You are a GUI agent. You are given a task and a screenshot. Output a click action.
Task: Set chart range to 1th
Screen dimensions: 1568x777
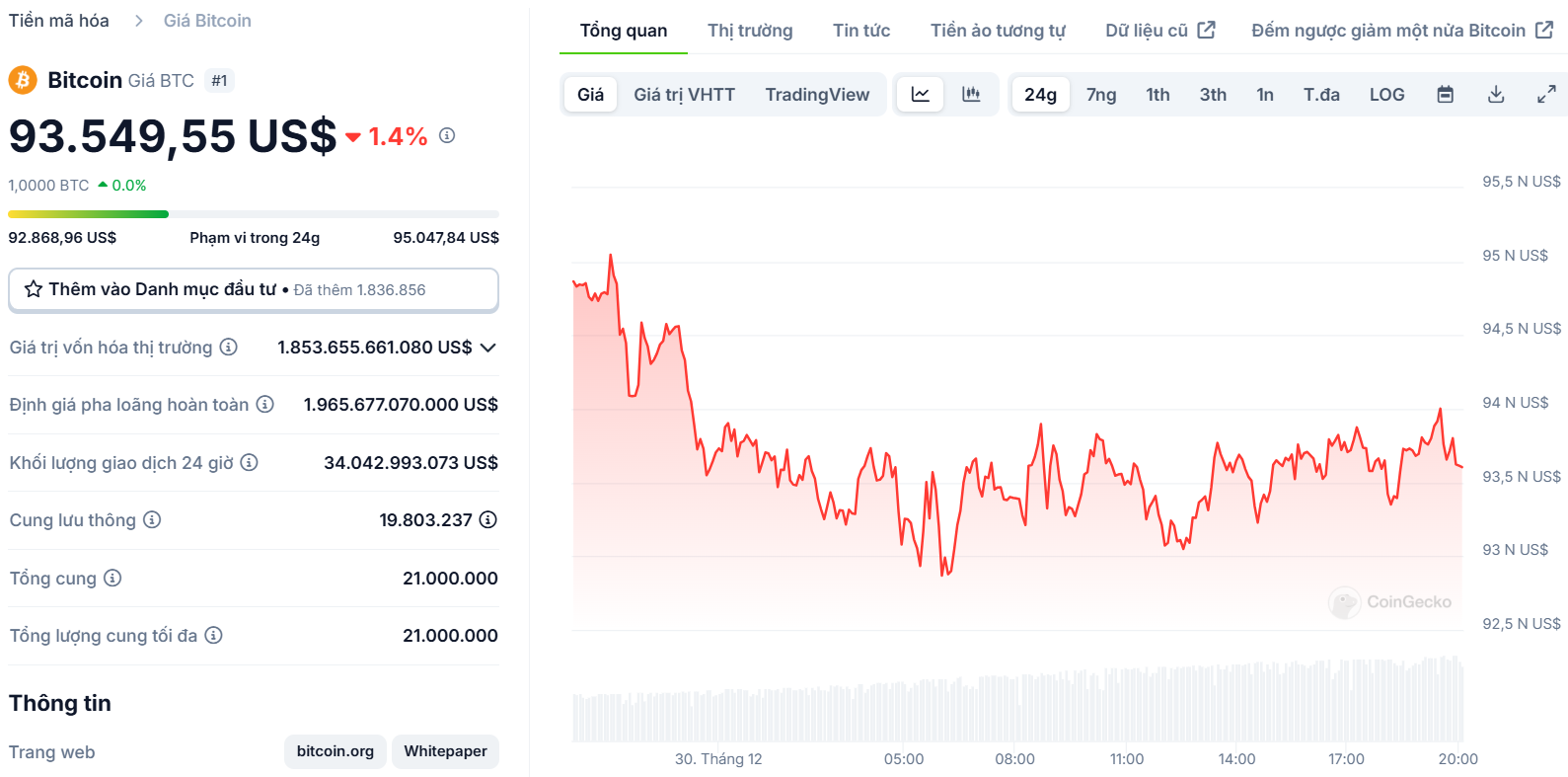(1157, 94)
